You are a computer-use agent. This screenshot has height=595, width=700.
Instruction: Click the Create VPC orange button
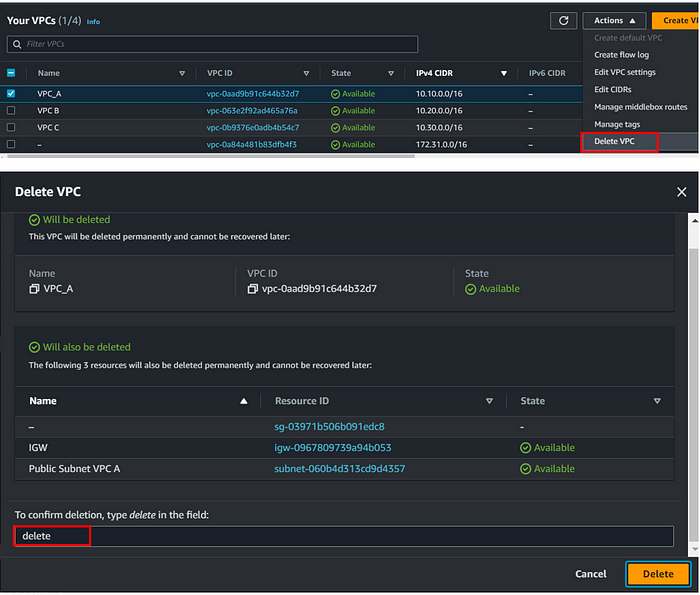[676, 21]
